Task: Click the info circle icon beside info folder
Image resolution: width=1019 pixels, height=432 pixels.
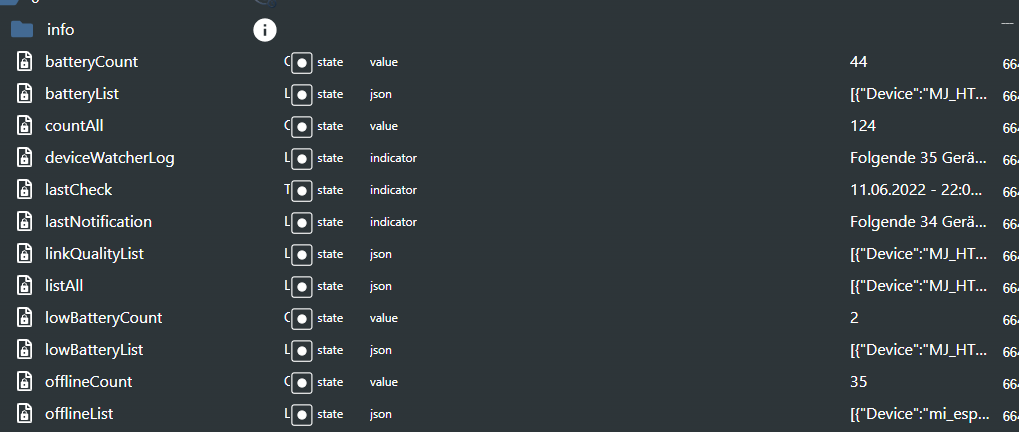Action: [264, 29]
